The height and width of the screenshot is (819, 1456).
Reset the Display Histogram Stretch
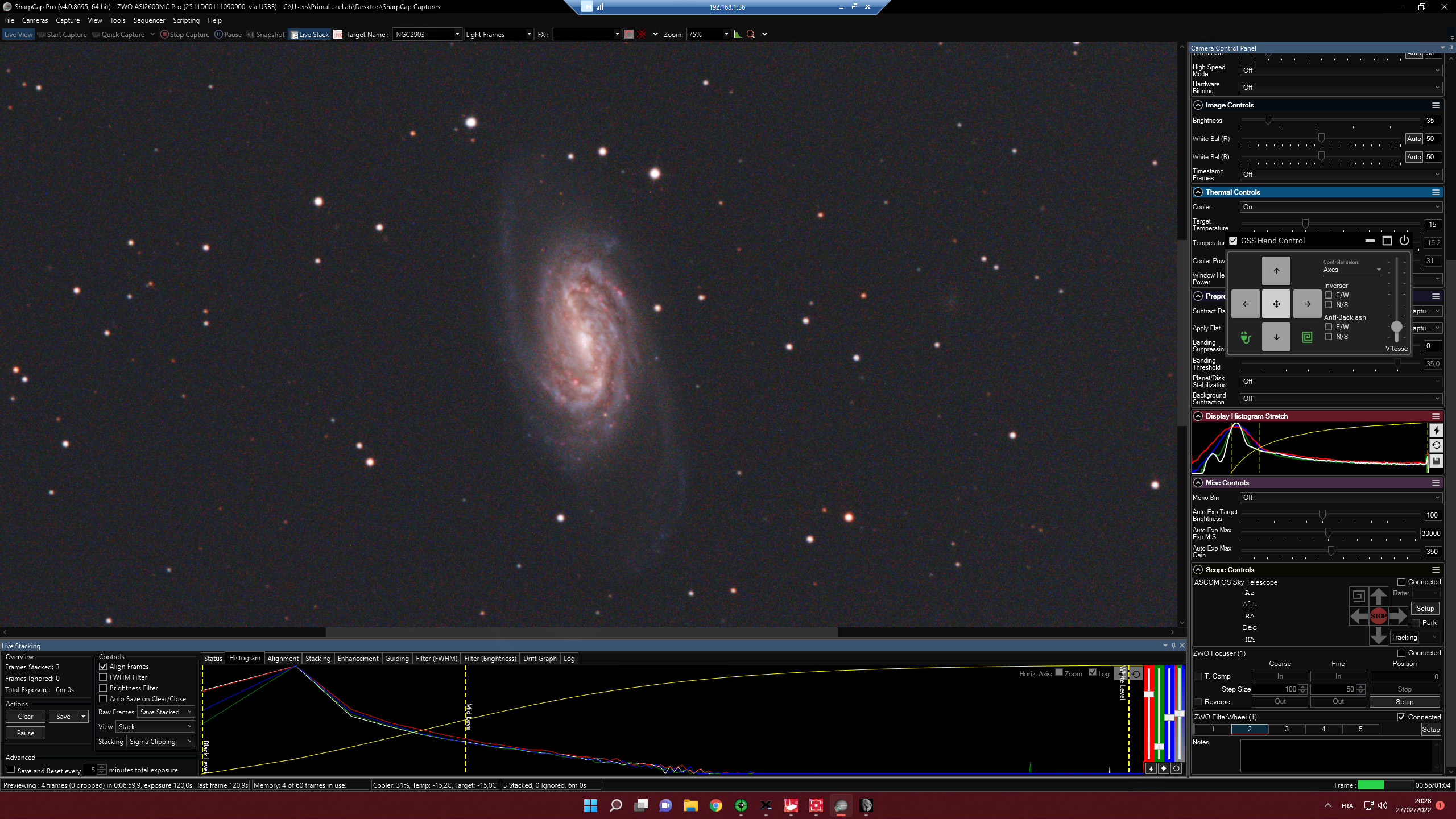(1436, 446)
